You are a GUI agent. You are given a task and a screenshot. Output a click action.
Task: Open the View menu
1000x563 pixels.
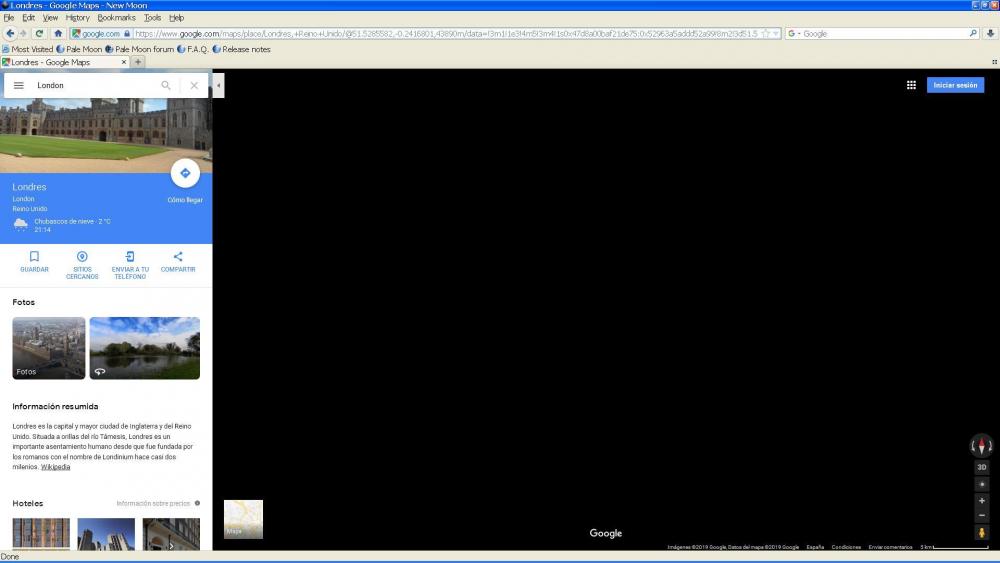pyautogui.click(x=50, y=18)
